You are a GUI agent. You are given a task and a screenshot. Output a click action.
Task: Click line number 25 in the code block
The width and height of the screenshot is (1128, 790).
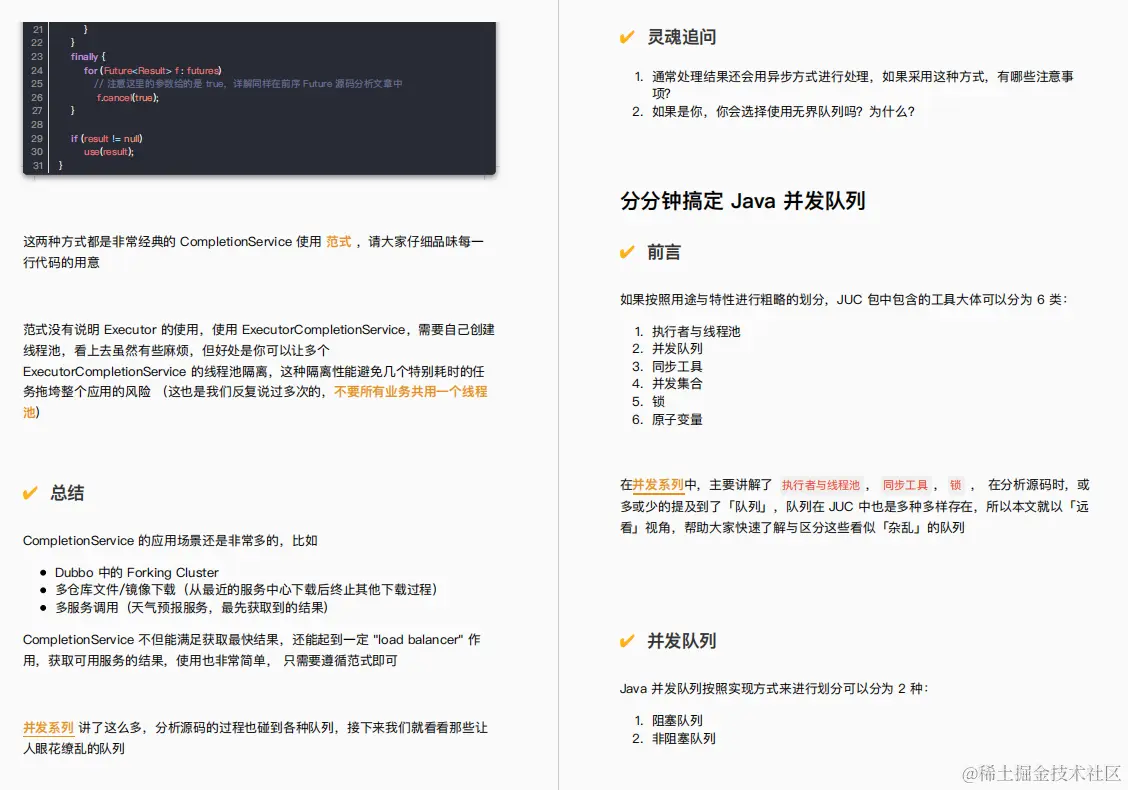coord(36,83)
